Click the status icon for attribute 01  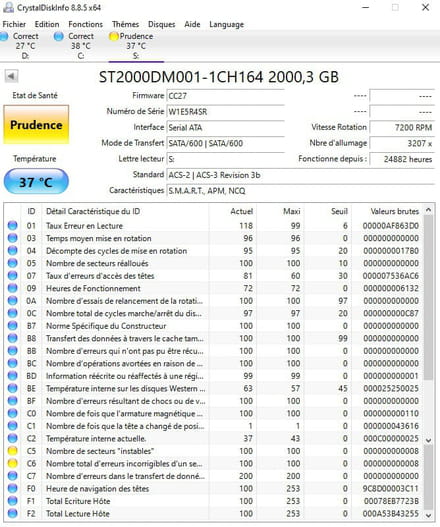[12, 226]
